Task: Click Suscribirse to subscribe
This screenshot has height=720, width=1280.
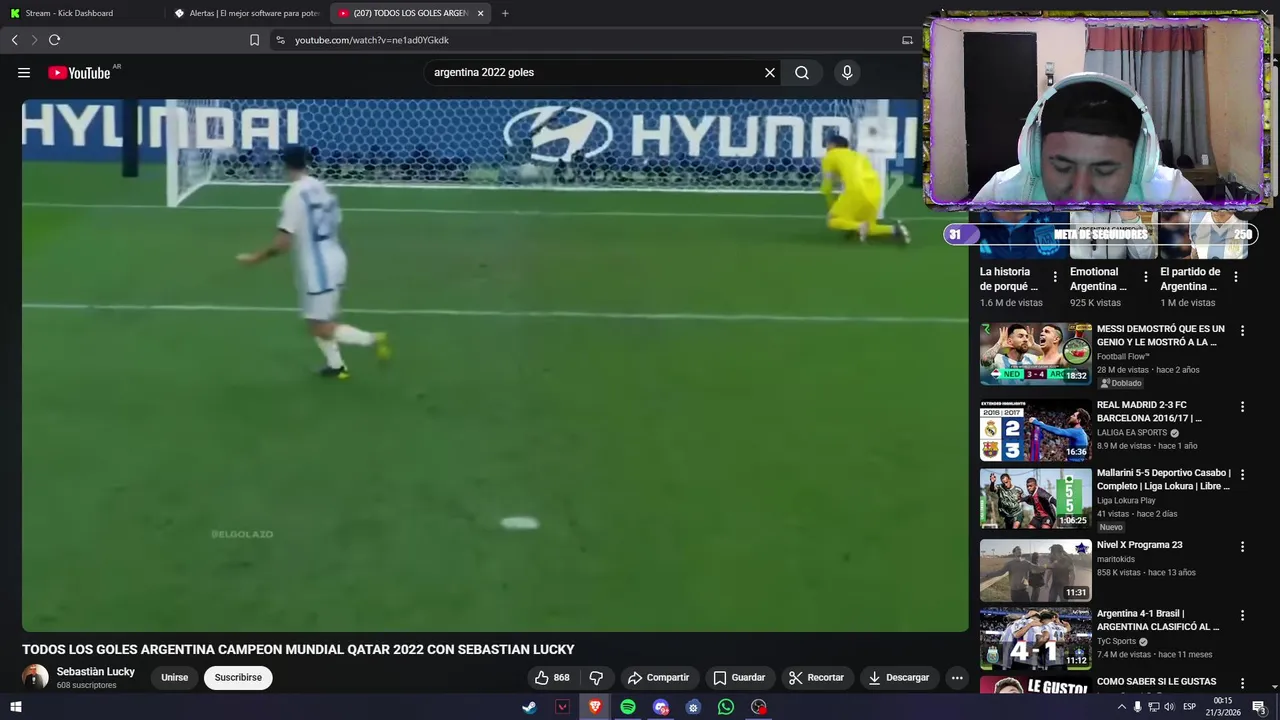Action: [238, 677]
